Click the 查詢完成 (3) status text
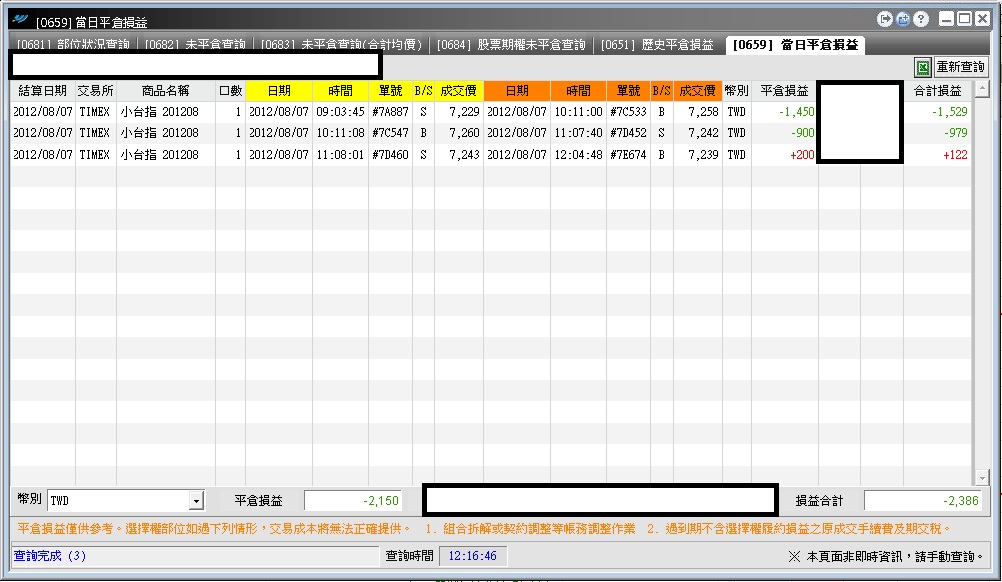Screen dimensions: 1002x582 pyautogui.click(x=50, y=556)
